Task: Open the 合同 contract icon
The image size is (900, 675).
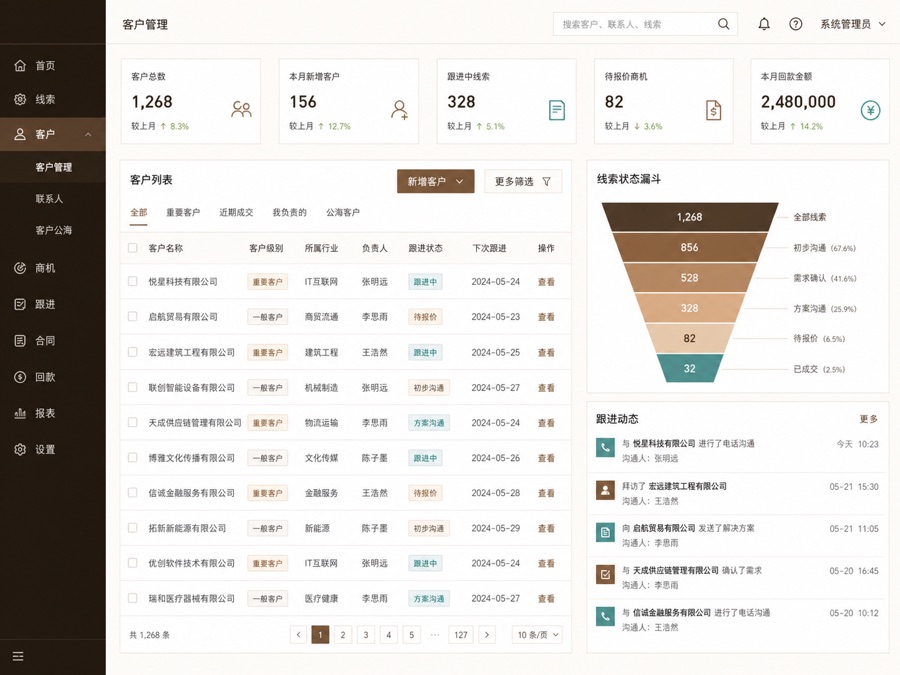Action: 20,341
